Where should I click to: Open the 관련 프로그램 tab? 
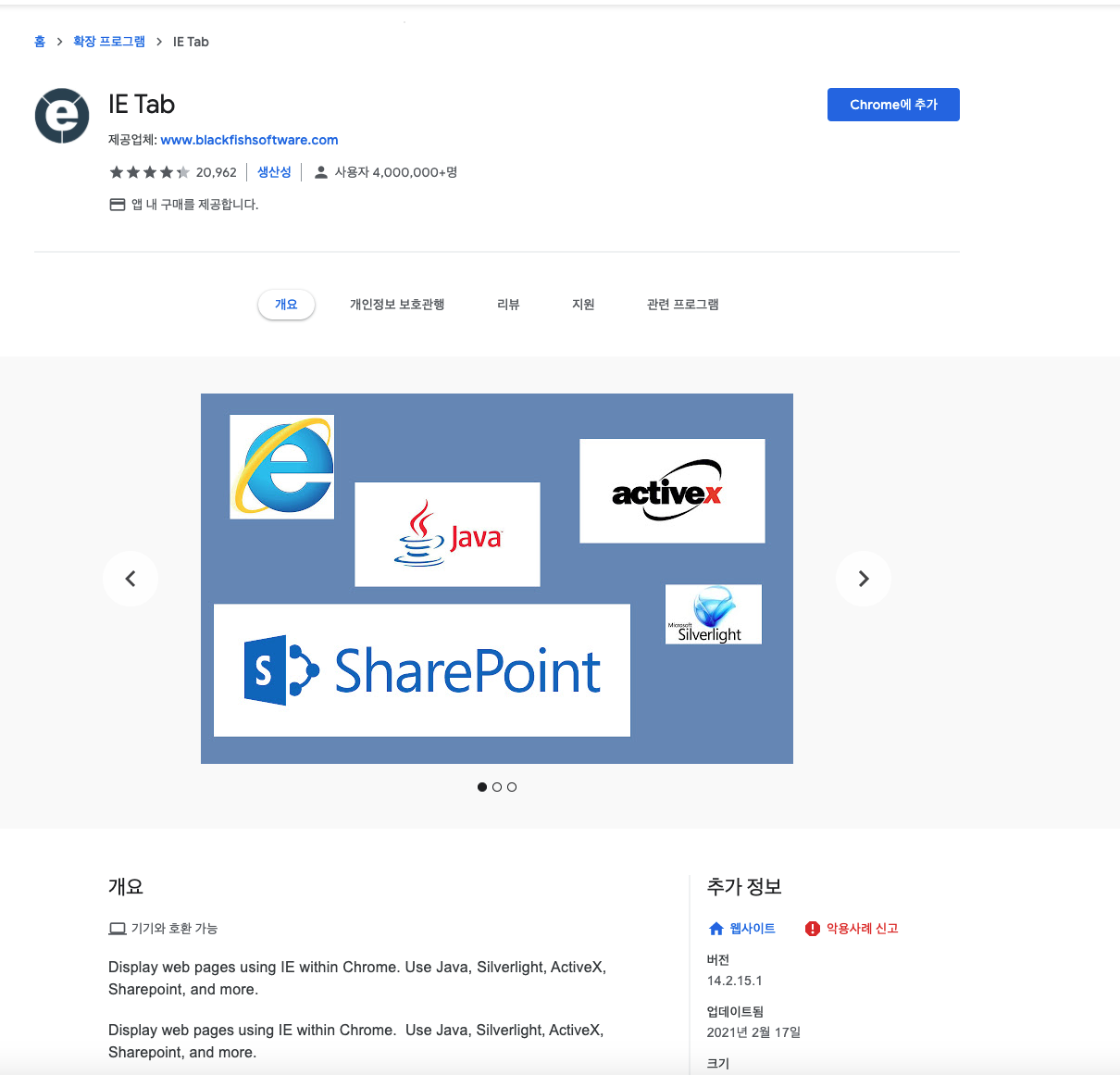(683, 305)
